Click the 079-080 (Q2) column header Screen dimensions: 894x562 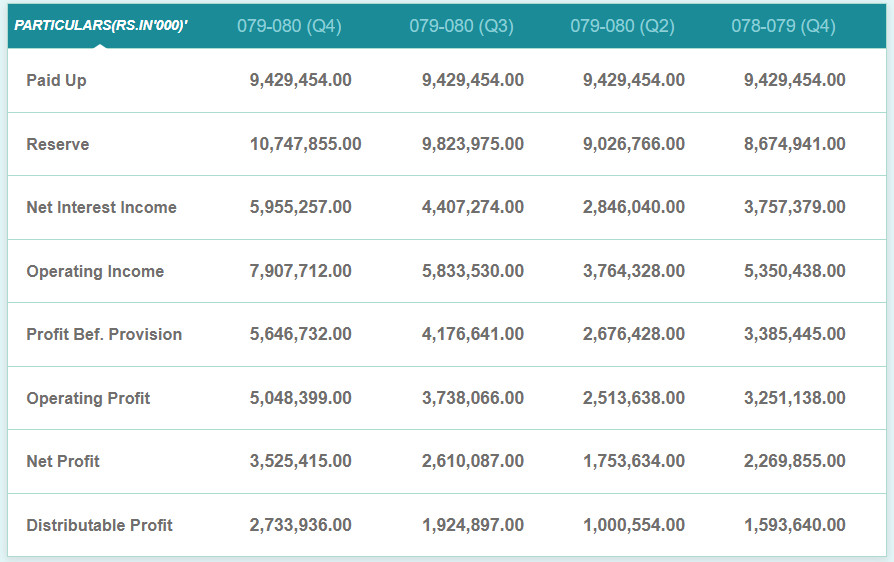(x=622, y=26)
